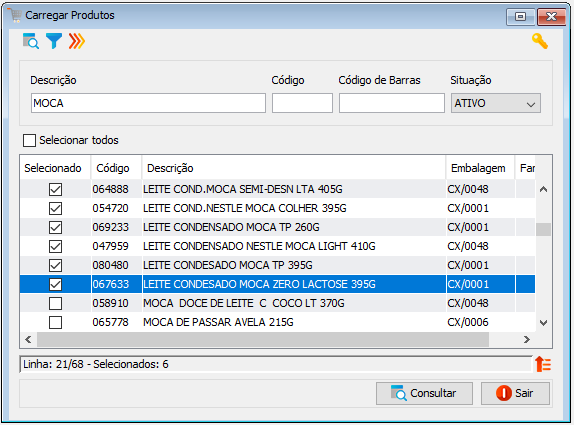Image resolution: width=574 pixels, height=425 pixels.
Task: Click horizontal scrollbar left arrow
Action: tap(28, 340)
